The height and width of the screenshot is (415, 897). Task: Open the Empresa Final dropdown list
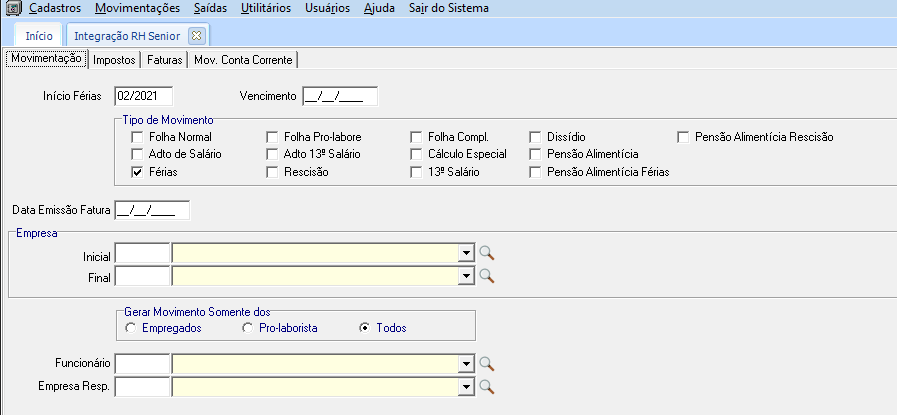click(465, 276)
